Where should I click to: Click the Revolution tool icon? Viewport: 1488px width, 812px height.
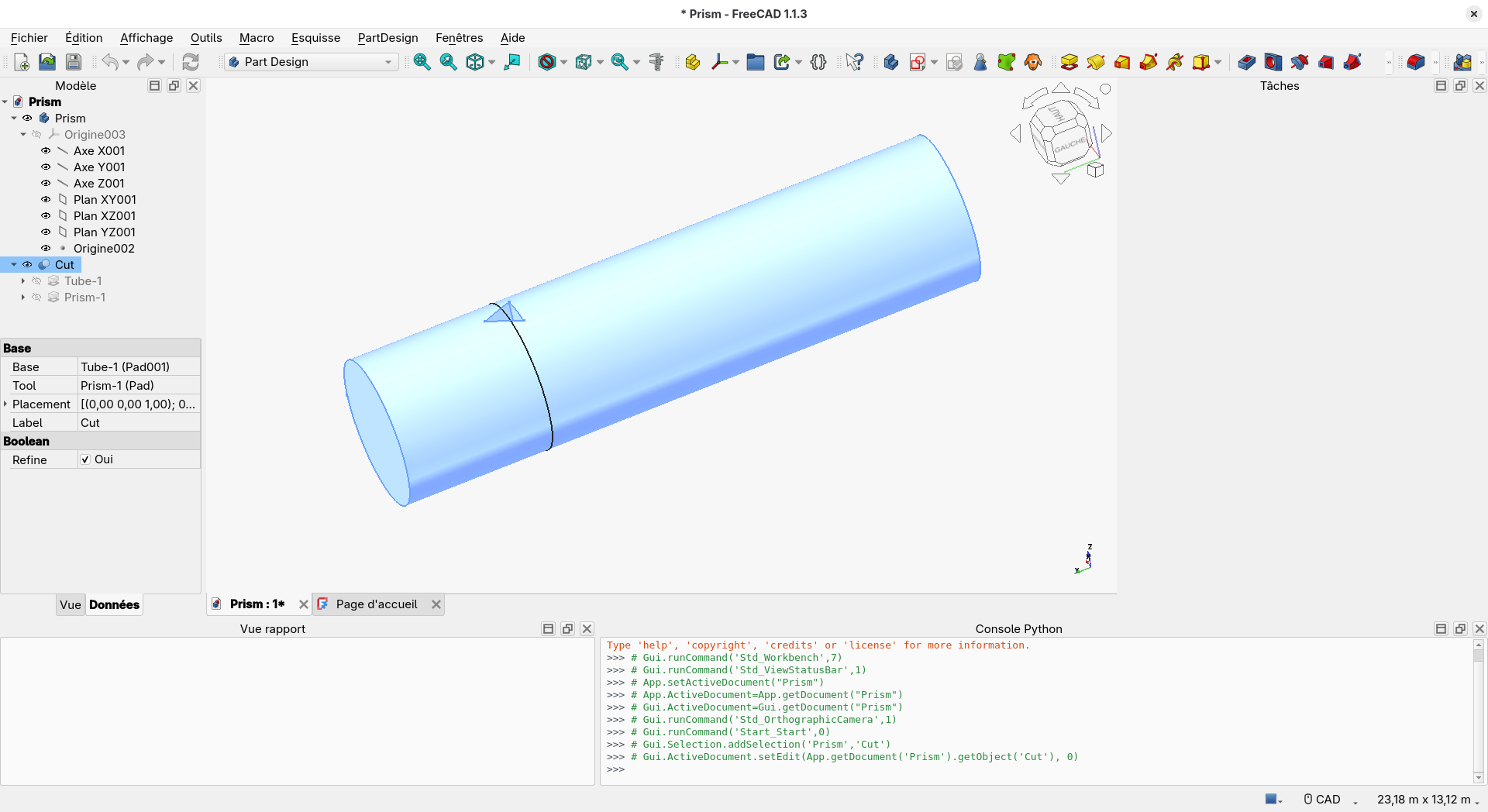click(1096, 62)
